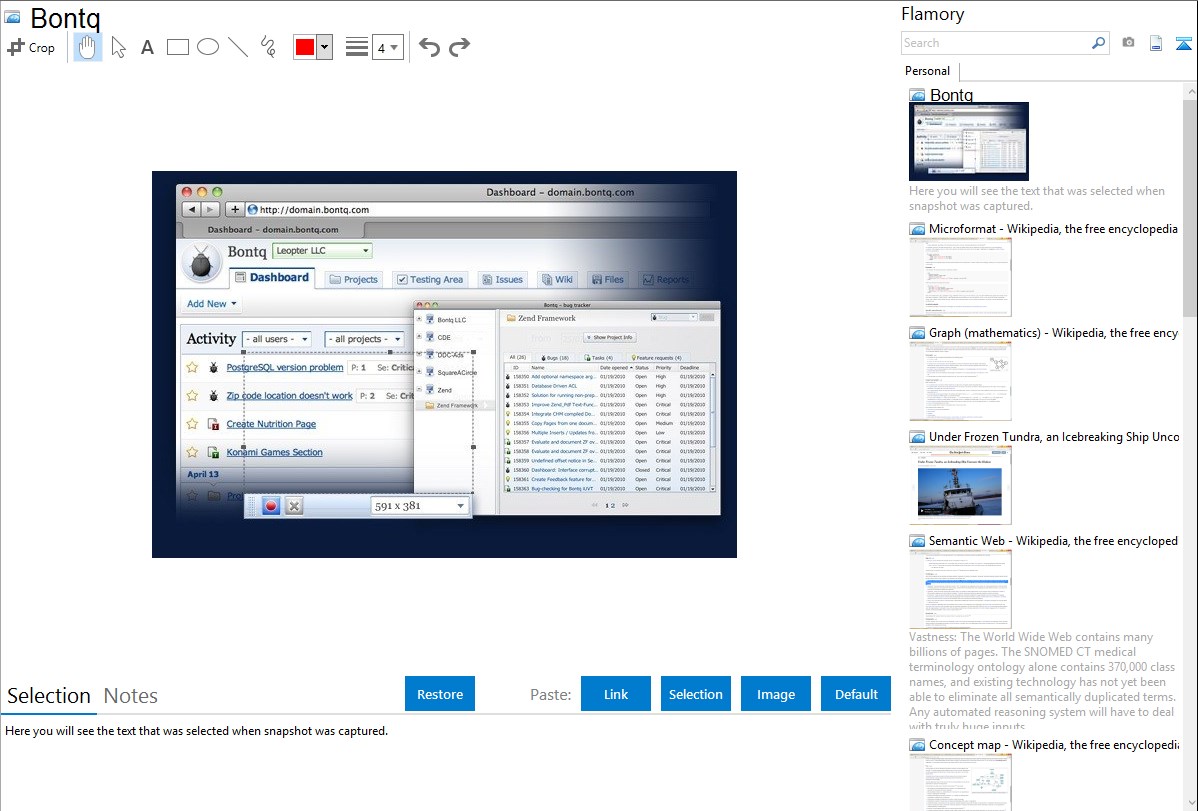1198x811 pixels.
Task: Open the line width dropdown showing 4
Action: click(388, 47)
